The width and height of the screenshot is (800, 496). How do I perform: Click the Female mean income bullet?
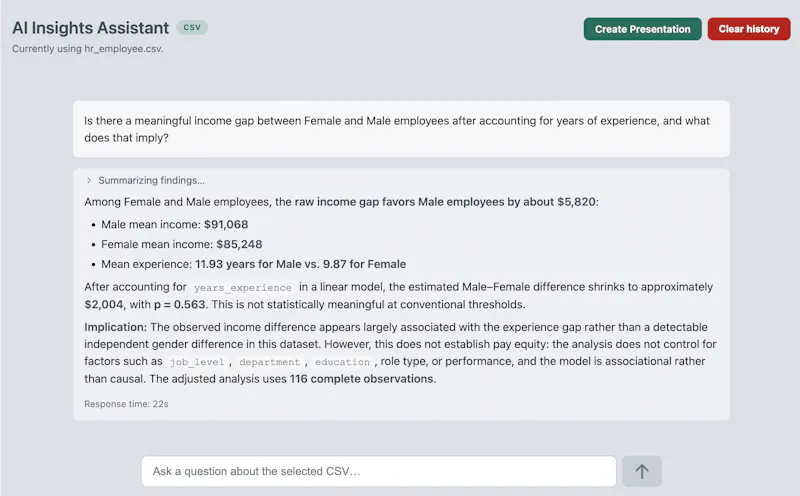tap(182, 244)
